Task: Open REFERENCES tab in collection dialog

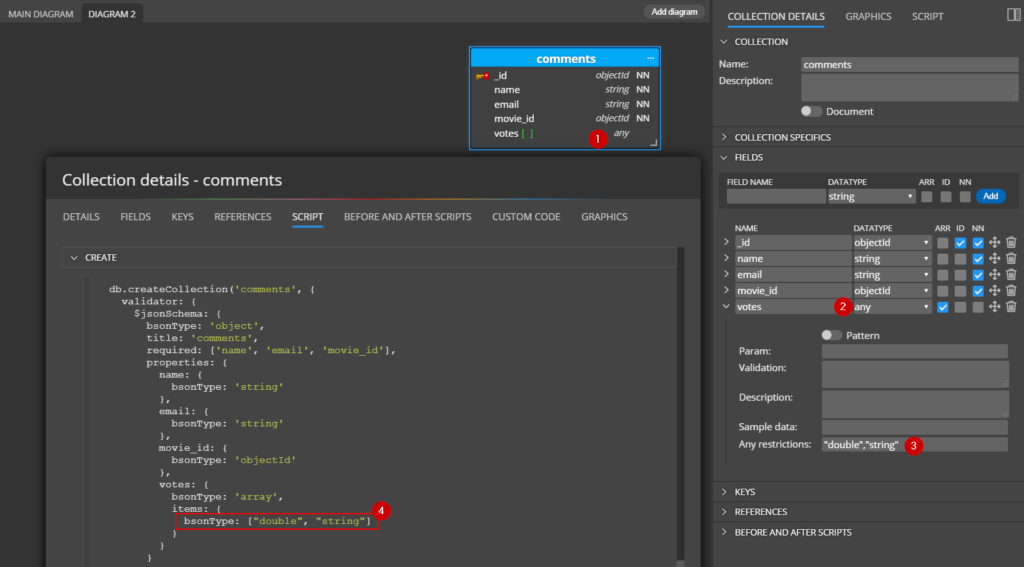Action: (x=242, y=217)
